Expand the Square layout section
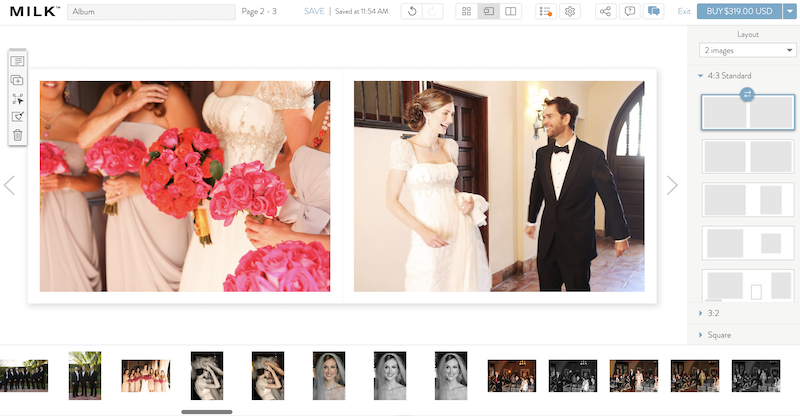The image size is (800, 416). tap(718, 335)
